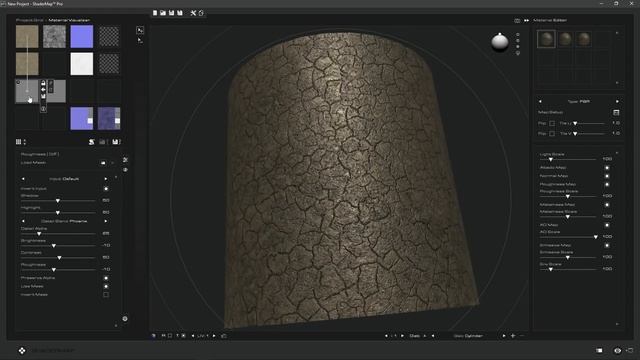
Task: Adjust the Shadow slider
Action: (x=58, y=201)
